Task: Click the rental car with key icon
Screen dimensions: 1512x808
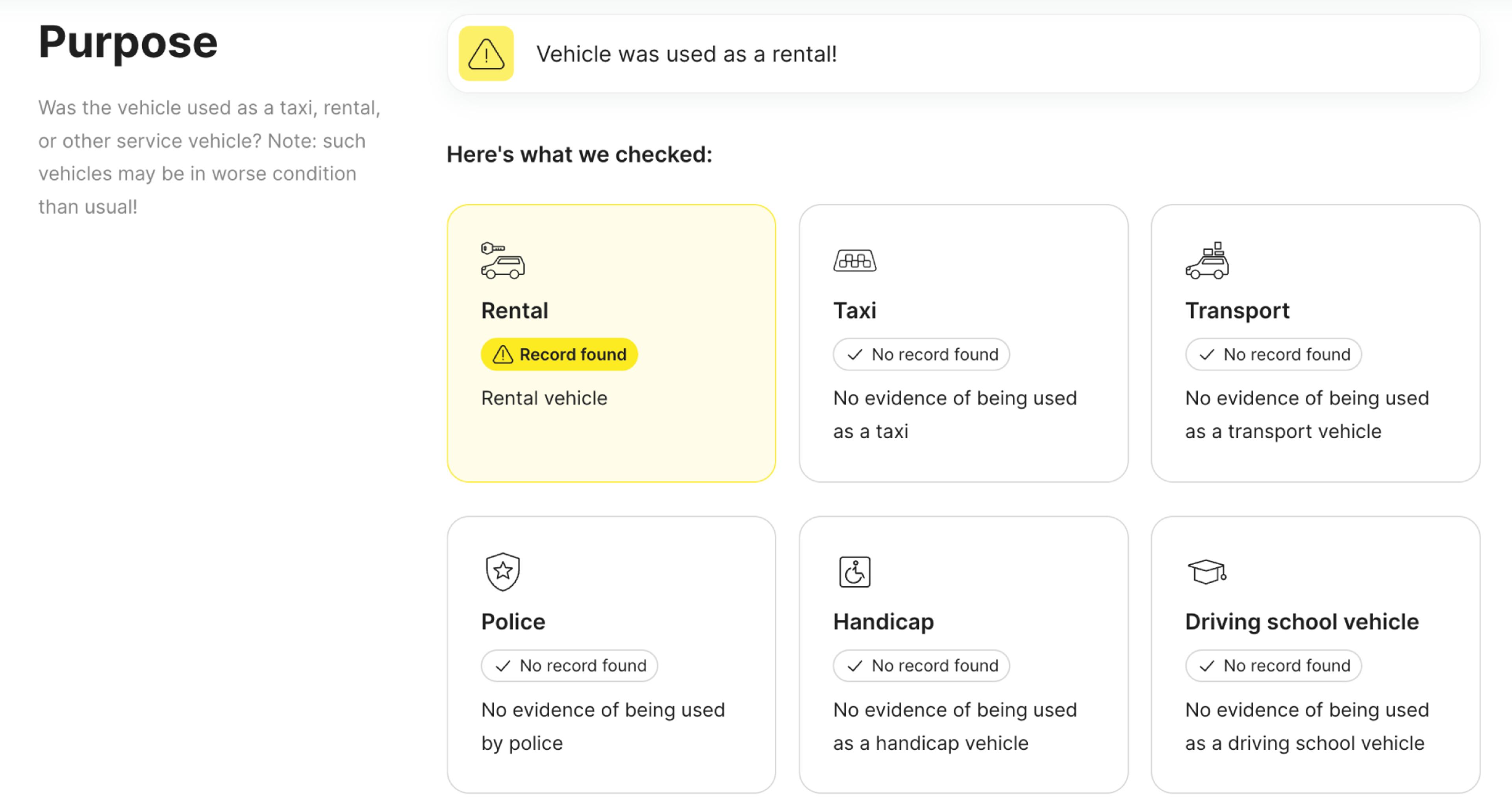Action: [502, 260]
